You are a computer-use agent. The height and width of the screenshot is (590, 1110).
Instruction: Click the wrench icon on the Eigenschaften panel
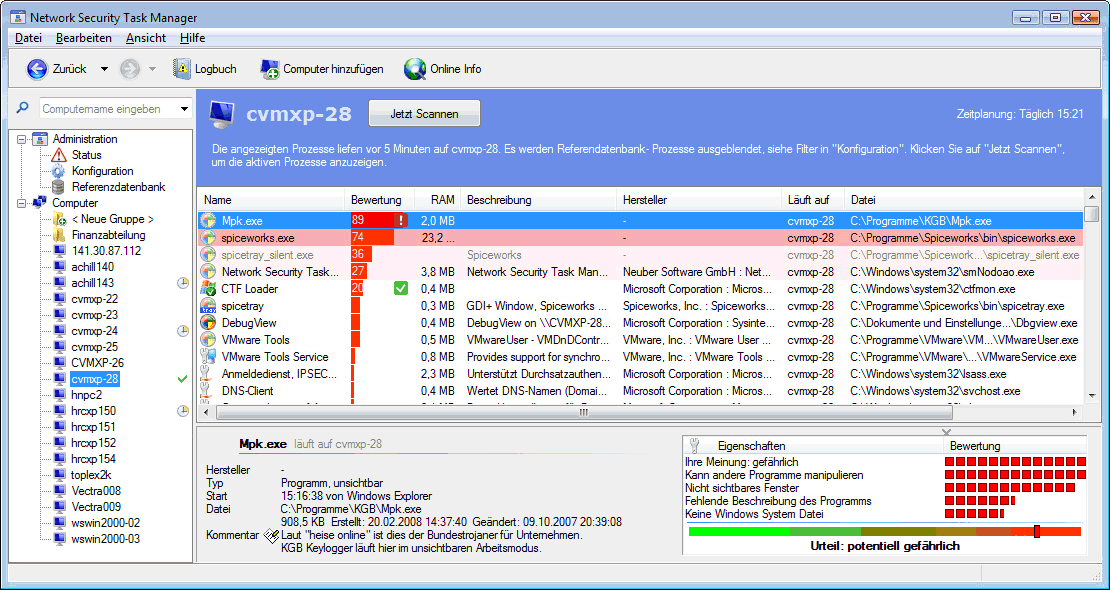tap(695, 445)
